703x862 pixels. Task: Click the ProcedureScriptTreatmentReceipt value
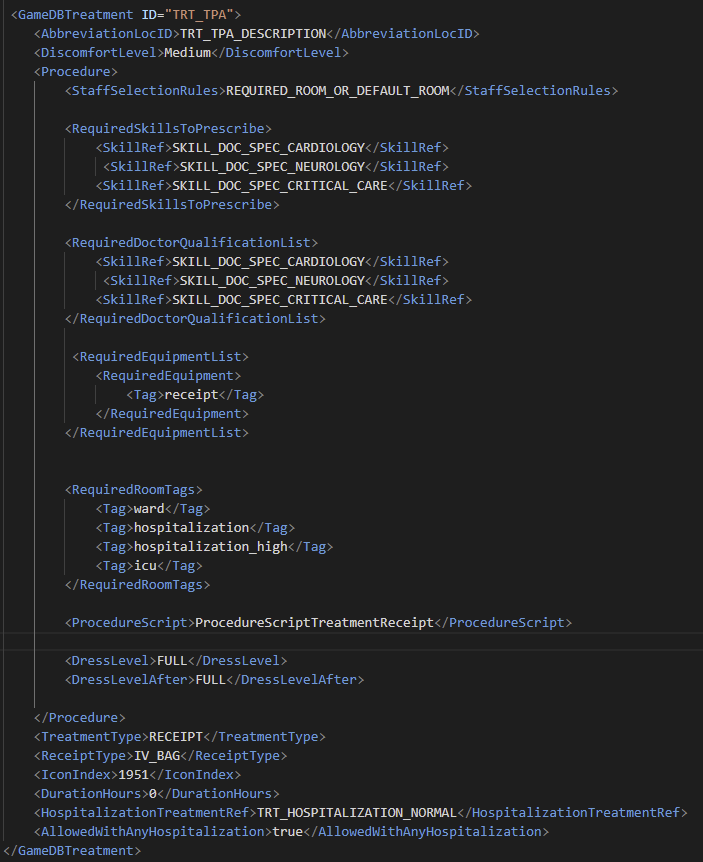[x=314, y=622]
